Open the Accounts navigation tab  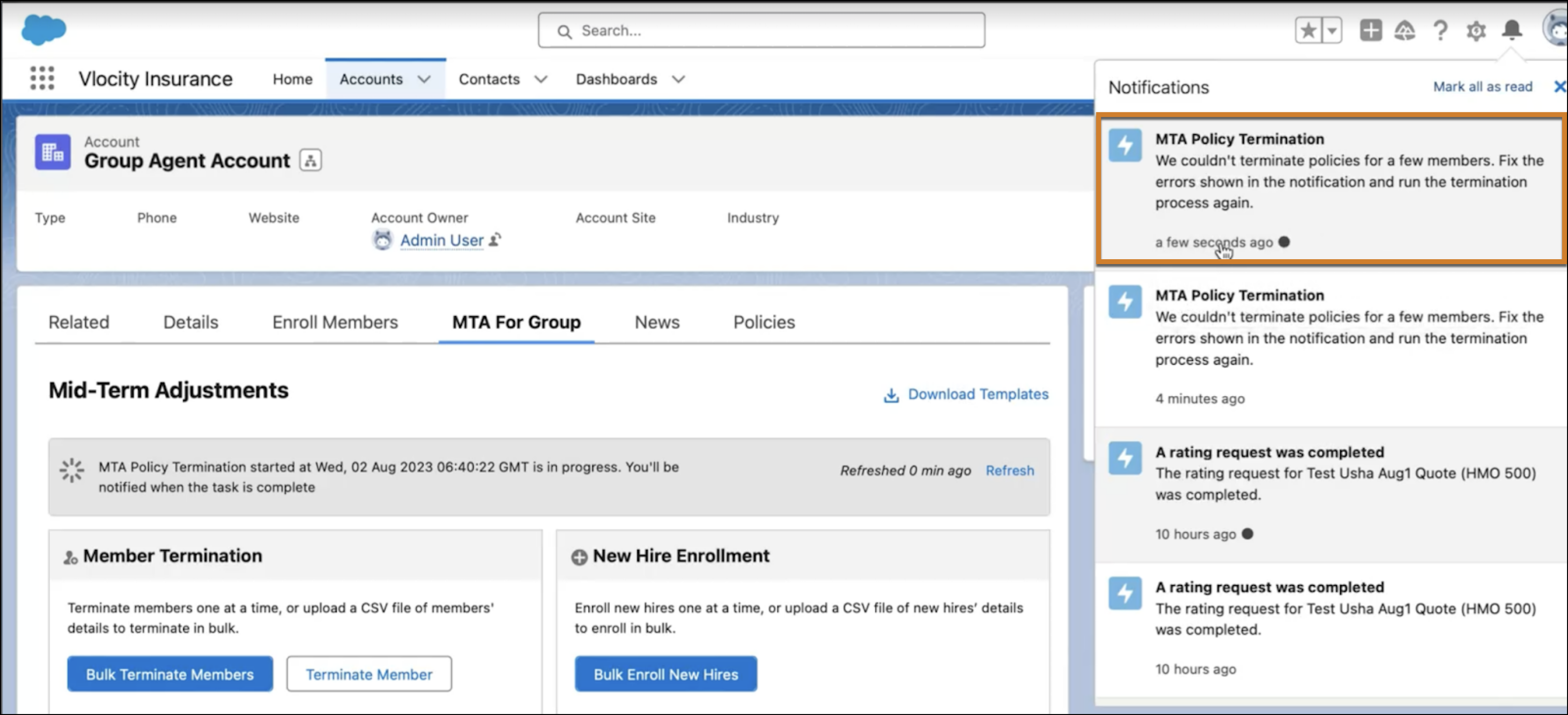pos(371,79)
